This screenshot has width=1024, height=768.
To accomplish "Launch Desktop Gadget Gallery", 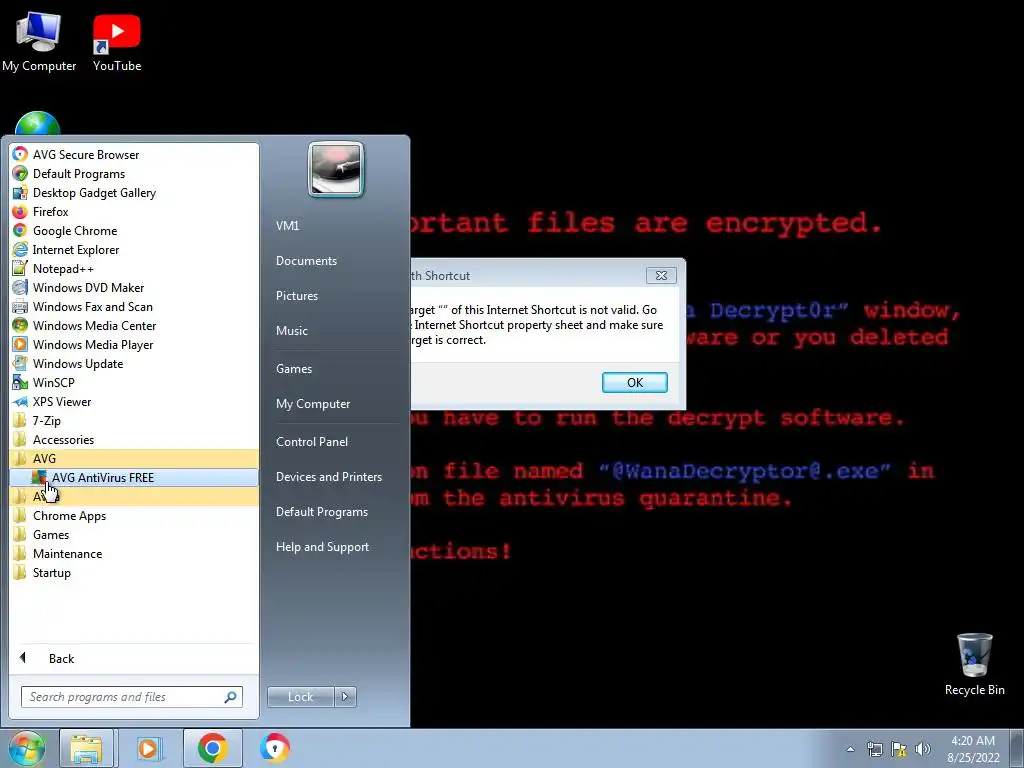I will (134, 193).
